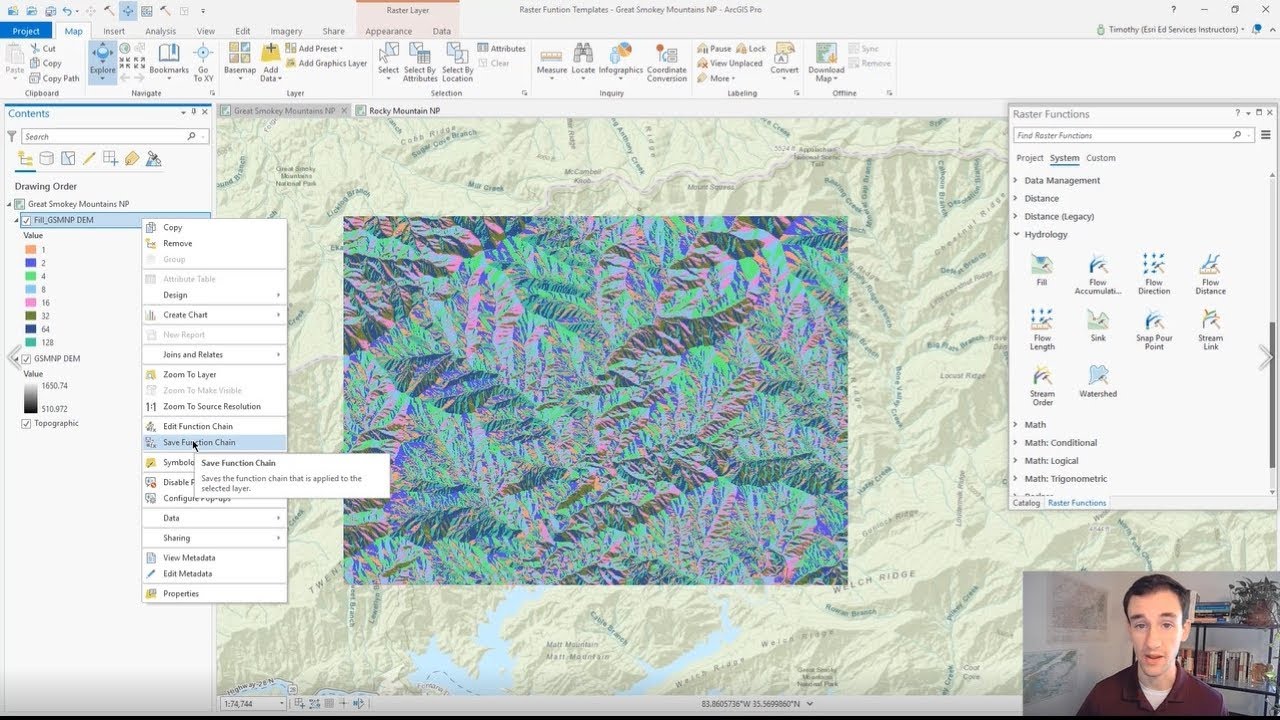1280x720 pixels.
Task: Open the Attributes pane button
Action: 502,48
